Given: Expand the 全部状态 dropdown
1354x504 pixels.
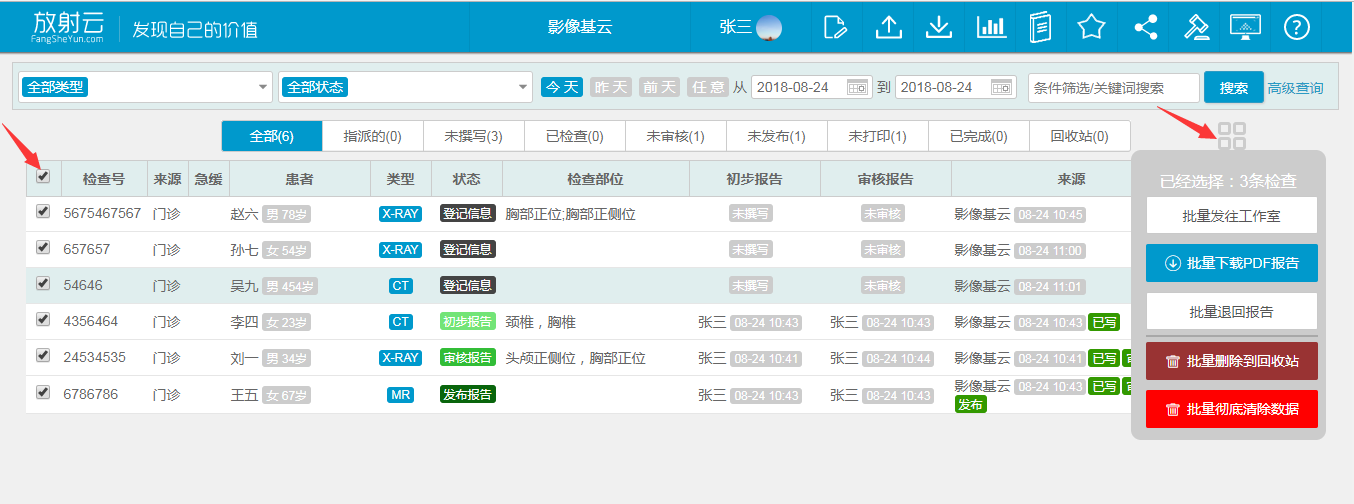Looking at the screenshot, I should click(406, 87).
